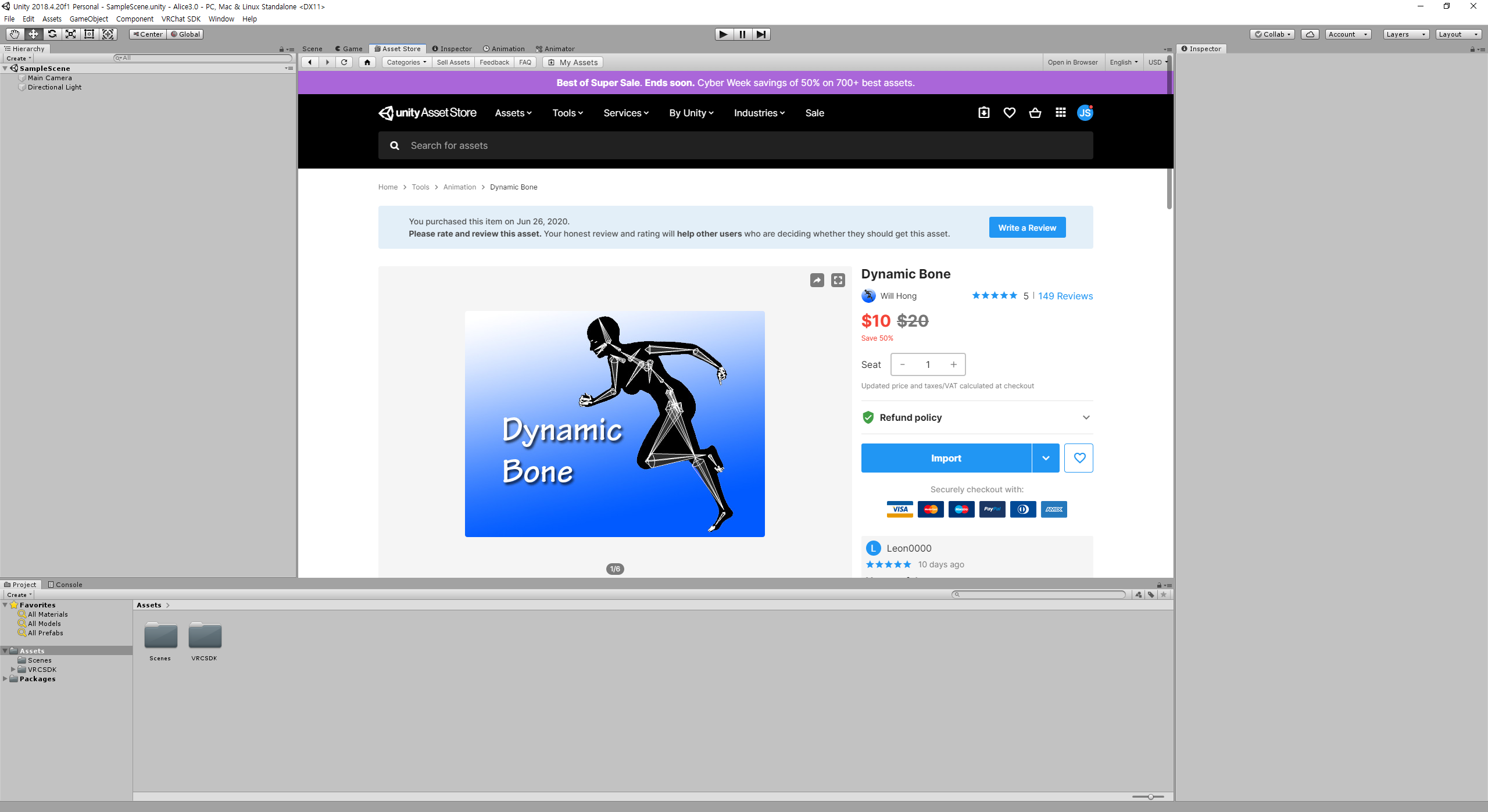Select the Scale tool icon
This screenshot has height=812, width=1488.
point(70,34)
